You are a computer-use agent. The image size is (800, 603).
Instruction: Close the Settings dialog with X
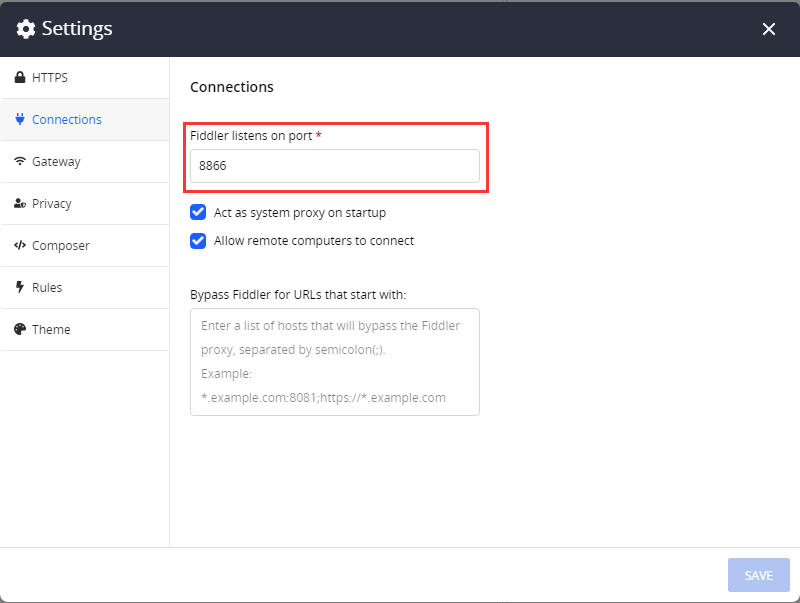(x=769, y=29)
